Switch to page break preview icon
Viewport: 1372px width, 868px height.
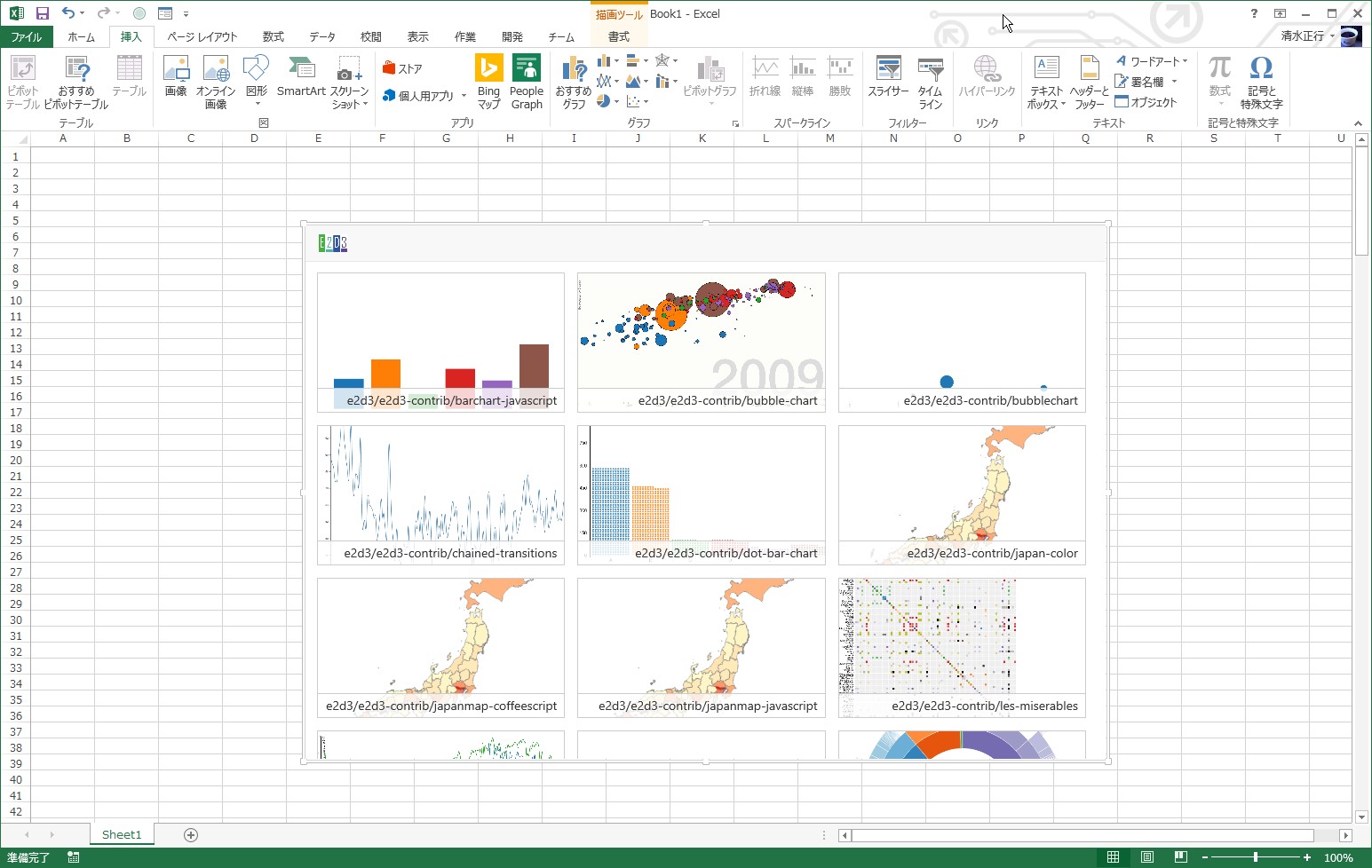click(1181, 857)
